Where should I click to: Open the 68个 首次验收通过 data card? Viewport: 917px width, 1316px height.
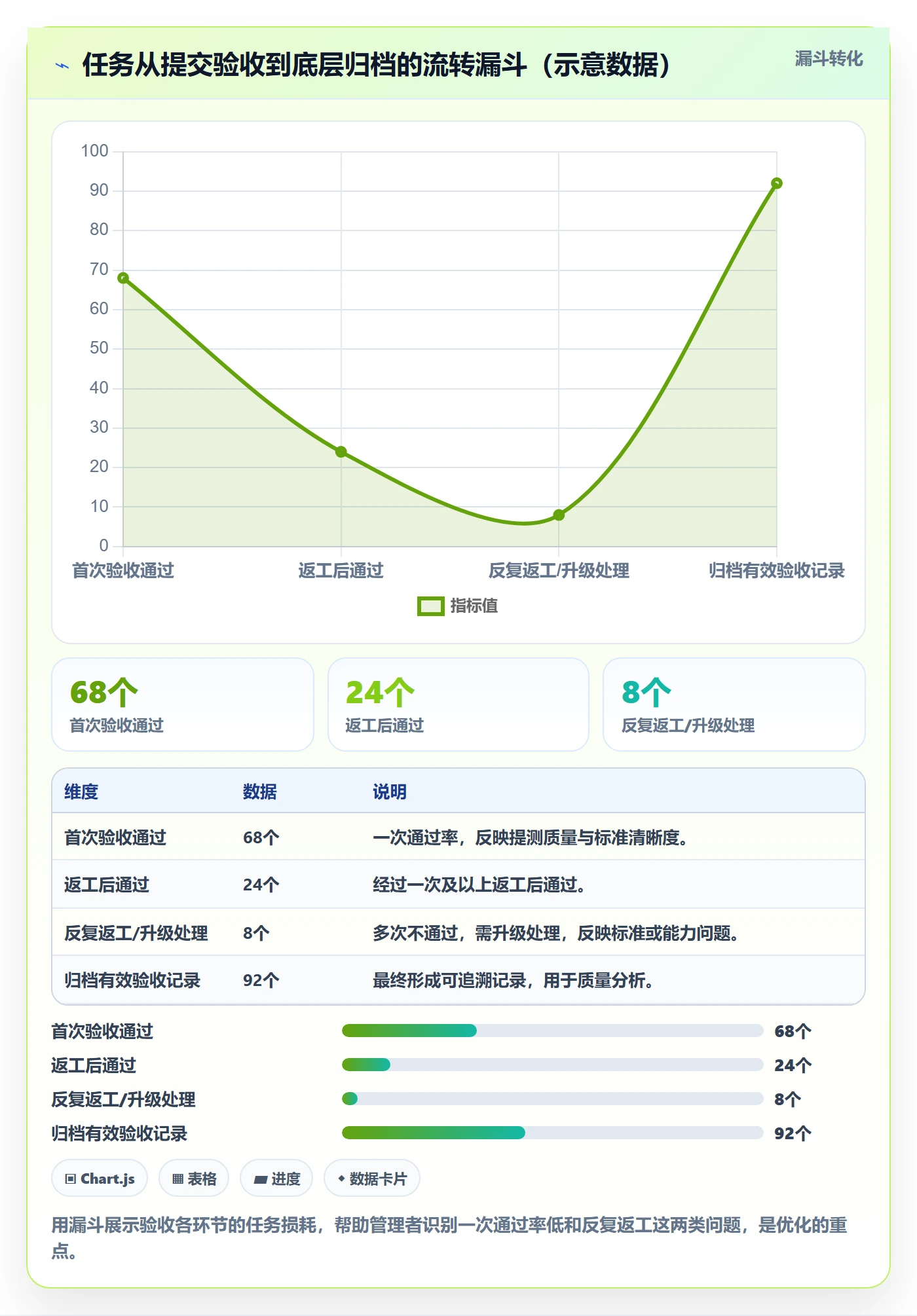183,704
